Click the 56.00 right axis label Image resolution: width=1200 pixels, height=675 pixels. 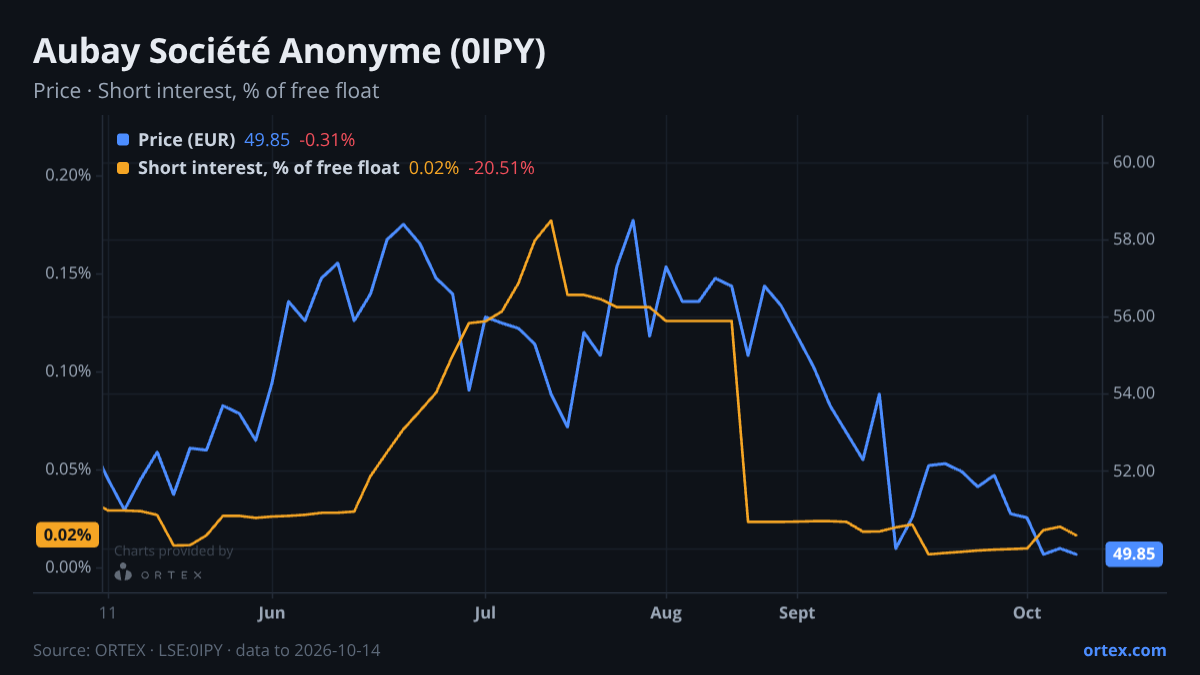click(1134, 316)
